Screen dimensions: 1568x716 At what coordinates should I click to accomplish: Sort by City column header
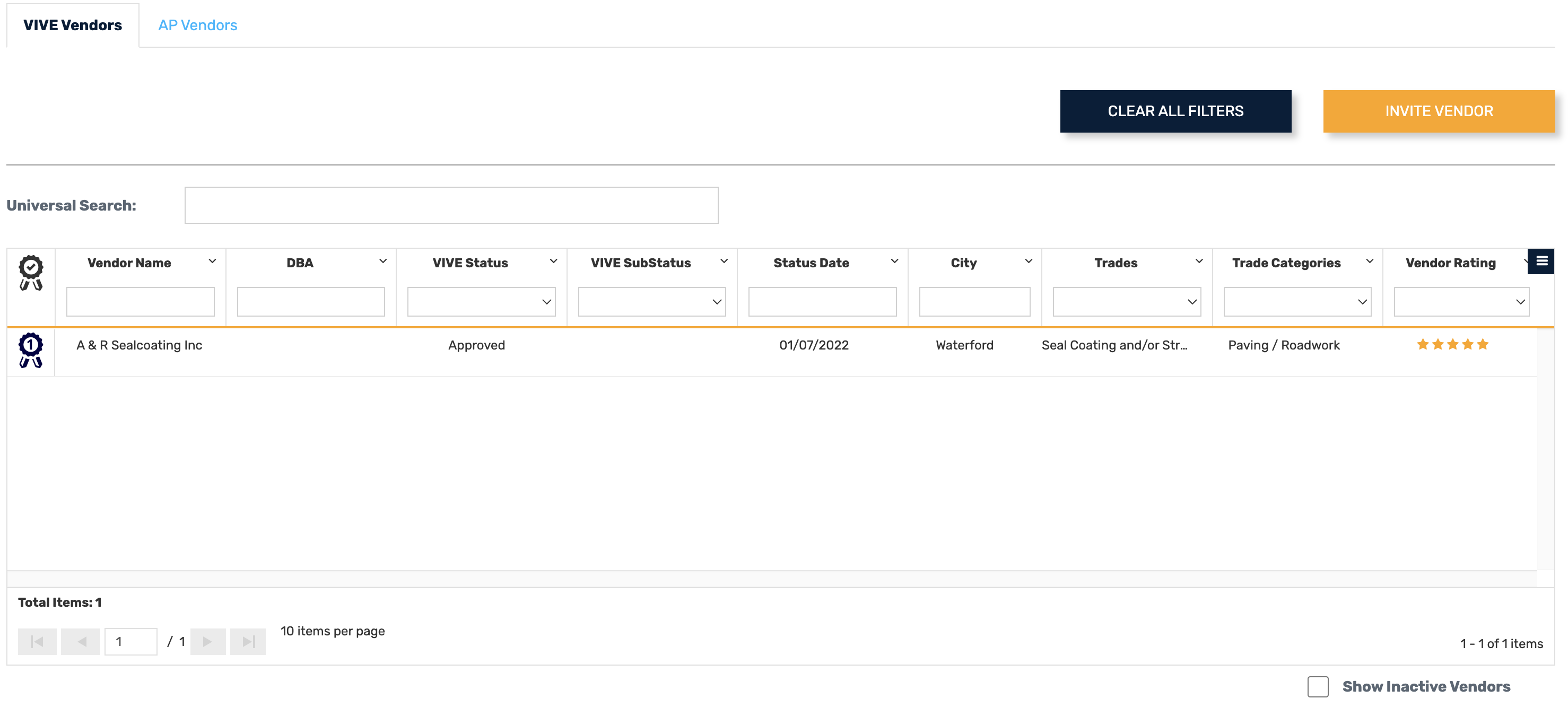964,263
